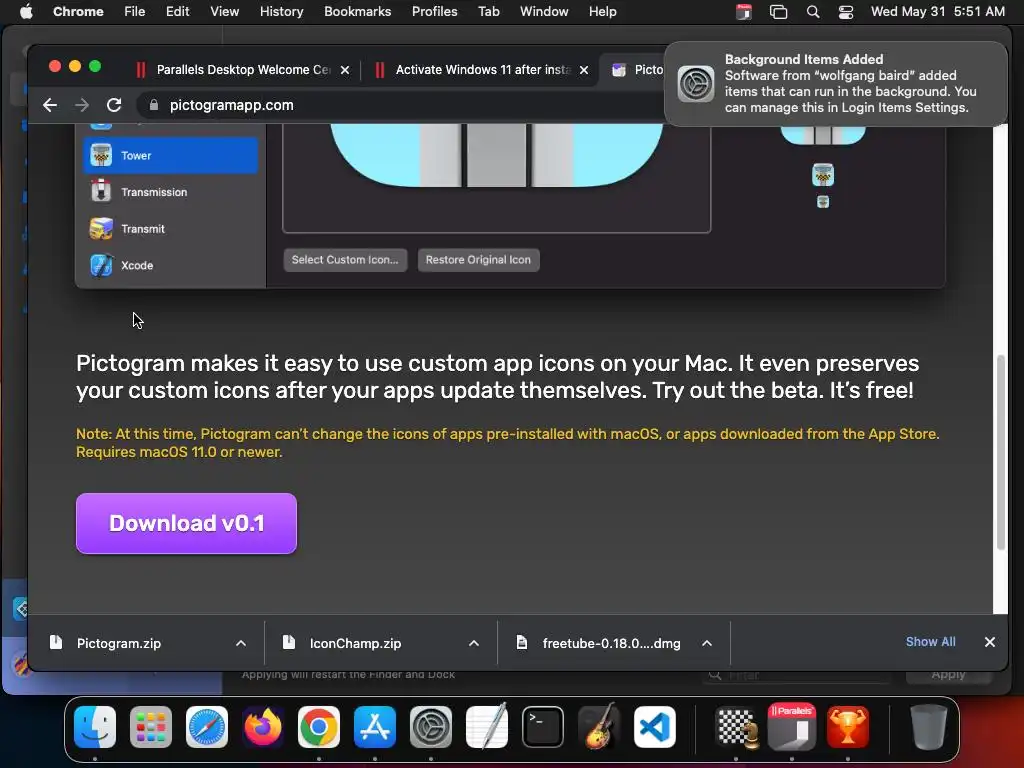The height and width of the screenshot is (768, 1024).
Task: Click the Stage Manager menu bar icon
Action: pyautogui.click(x=778, y=12)
